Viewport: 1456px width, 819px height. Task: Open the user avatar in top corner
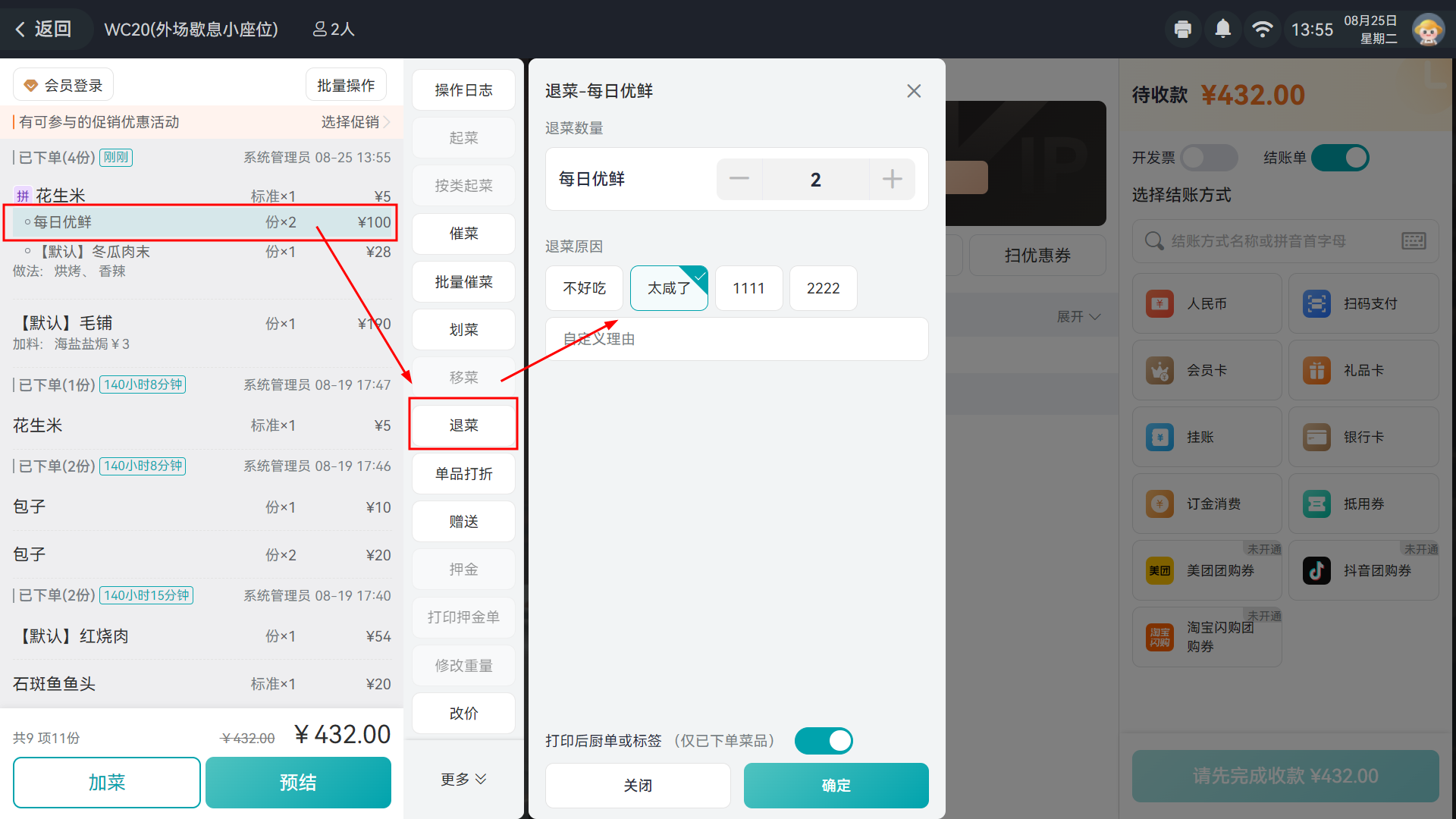point(1428,30)
